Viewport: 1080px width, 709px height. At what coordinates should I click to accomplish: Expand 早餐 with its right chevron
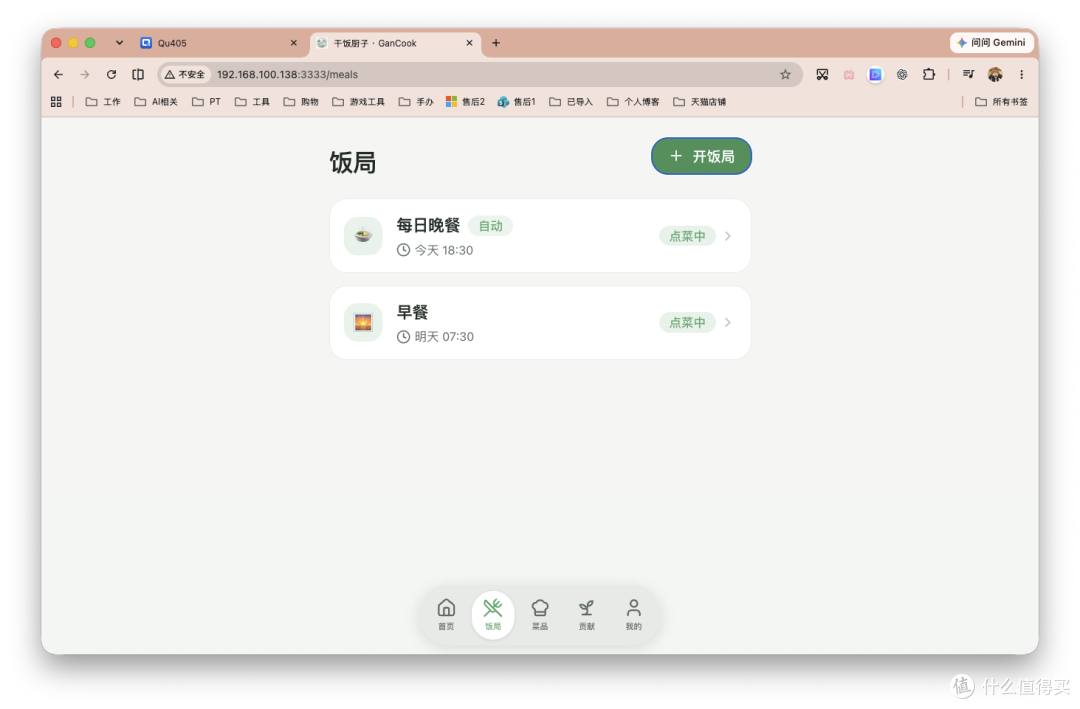728,322
